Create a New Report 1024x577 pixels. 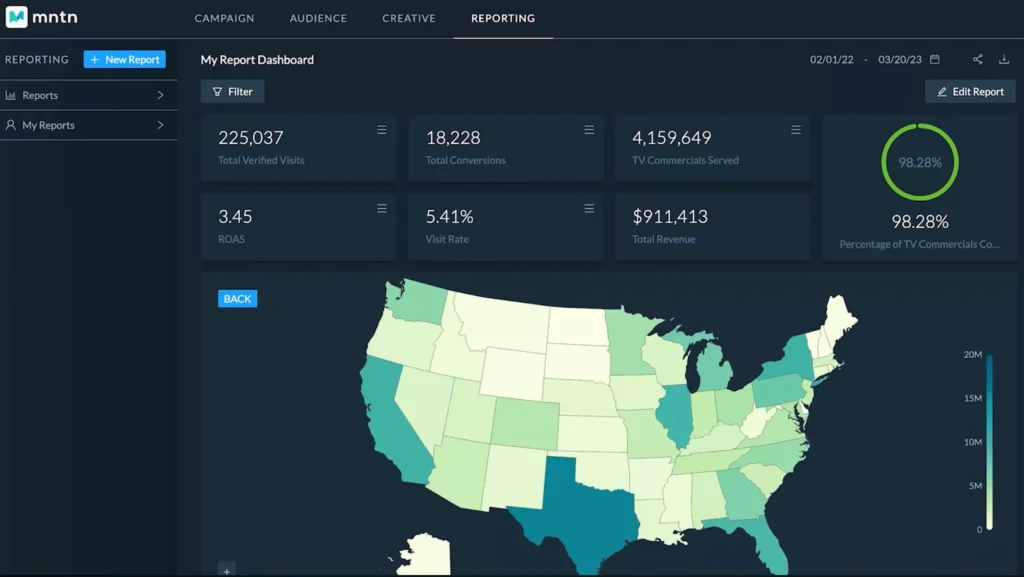click(x=125, y=60)
